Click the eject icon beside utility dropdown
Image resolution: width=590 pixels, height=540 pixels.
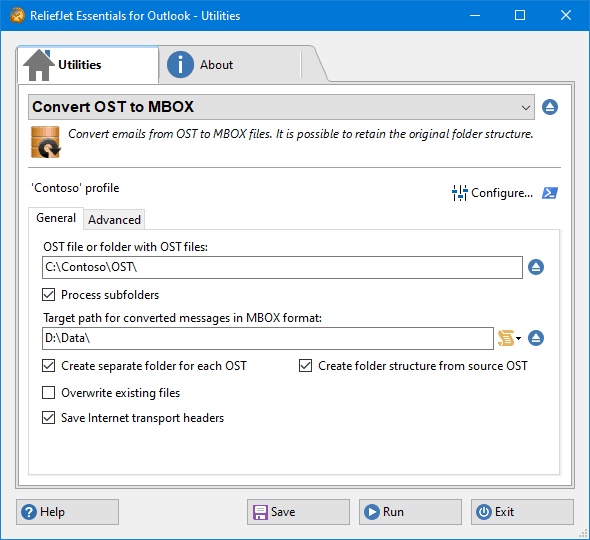pos(550,107)
